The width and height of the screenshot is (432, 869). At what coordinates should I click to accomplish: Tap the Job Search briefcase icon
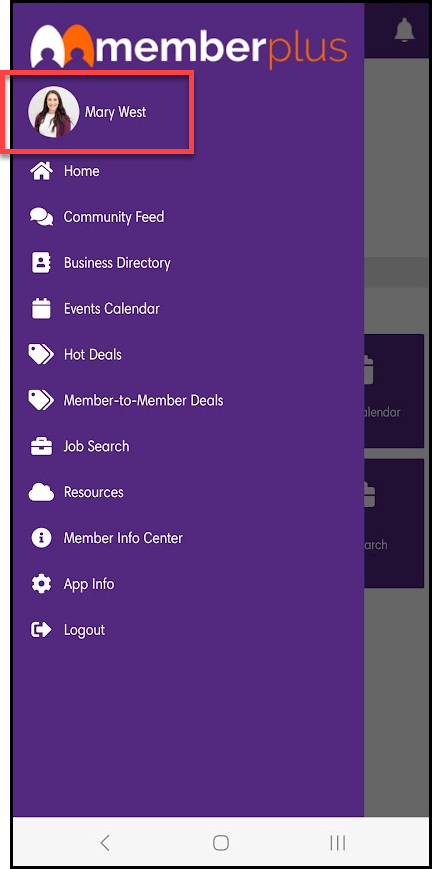coord(42,447)
